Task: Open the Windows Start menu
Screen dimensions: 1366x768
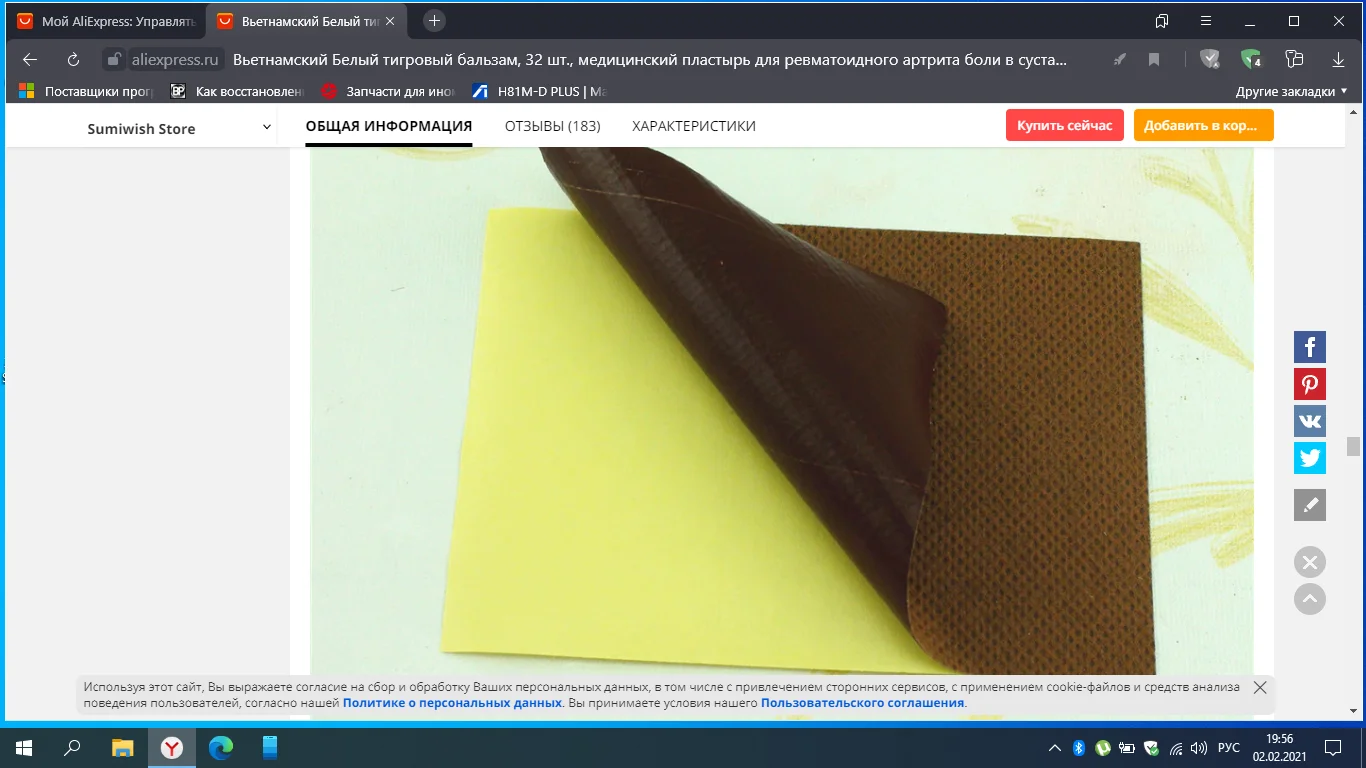Action: (x=23, y=747)
